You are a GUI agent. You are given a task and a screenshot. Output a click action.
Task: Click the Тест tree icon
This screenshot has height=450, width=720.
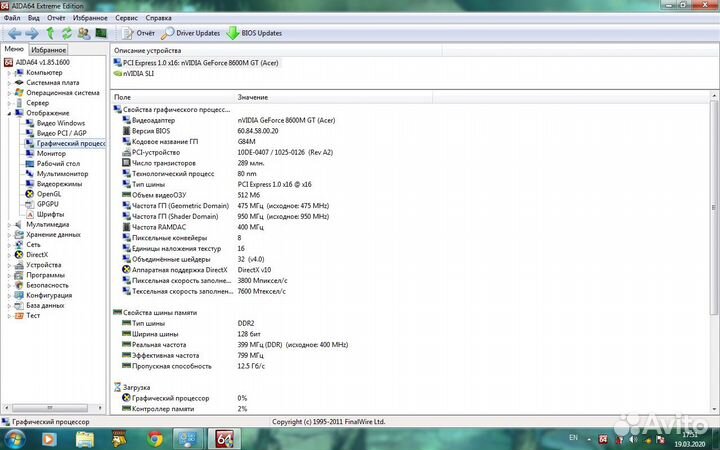click(19, 315)
